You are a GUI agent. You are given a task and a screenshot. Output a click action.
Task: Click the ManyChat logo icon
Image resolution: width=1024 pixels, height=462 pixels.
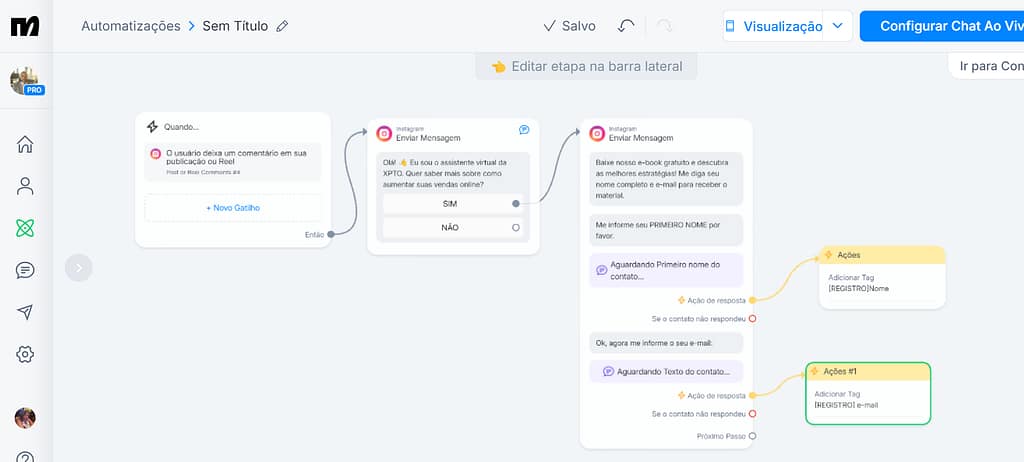tap(25, 27)
